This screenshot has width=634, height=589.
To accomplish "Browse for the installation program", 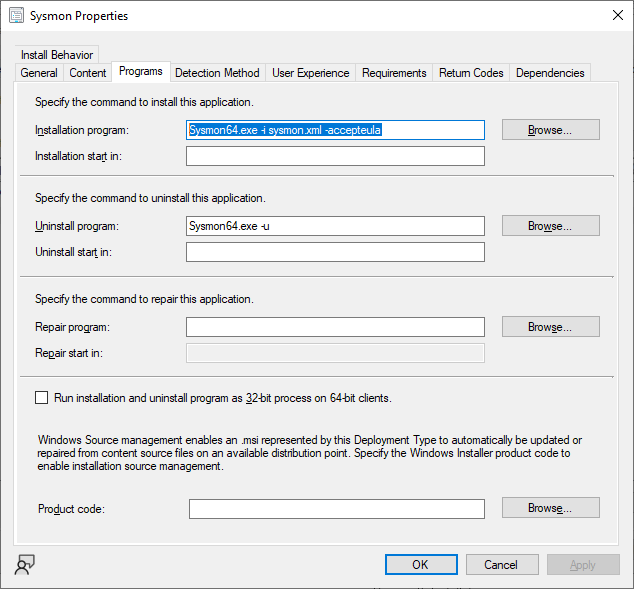I will click(x=551, y=130).
